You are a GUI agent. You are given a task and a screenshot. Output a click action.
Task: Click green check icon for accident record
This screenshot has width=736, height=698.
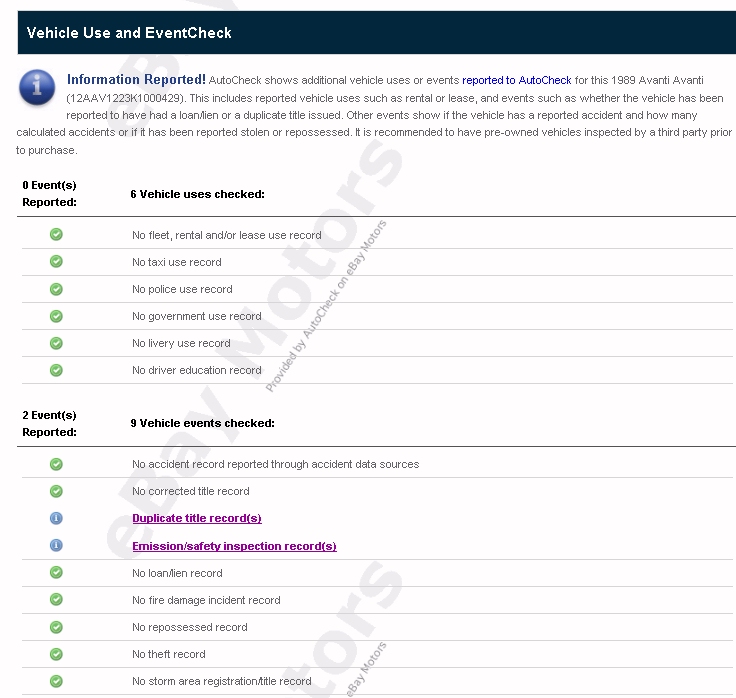tap(56, 464)
